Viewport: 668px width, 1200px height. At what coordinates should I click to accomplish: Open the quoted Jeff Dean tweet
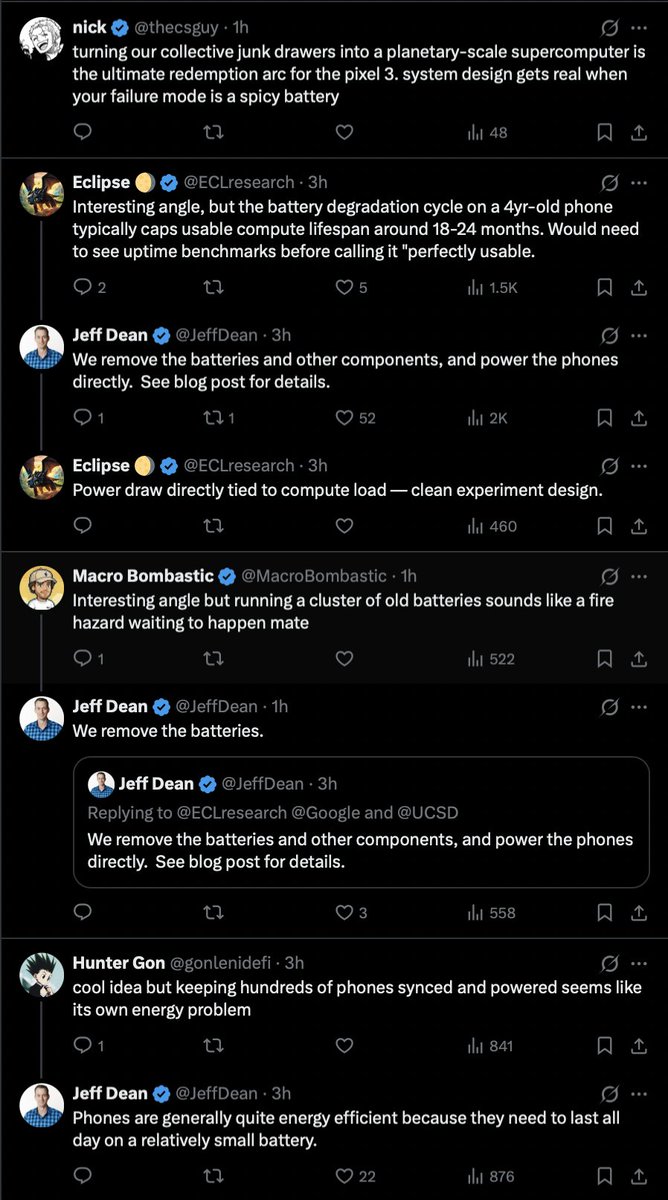click(x=361, y=822)
